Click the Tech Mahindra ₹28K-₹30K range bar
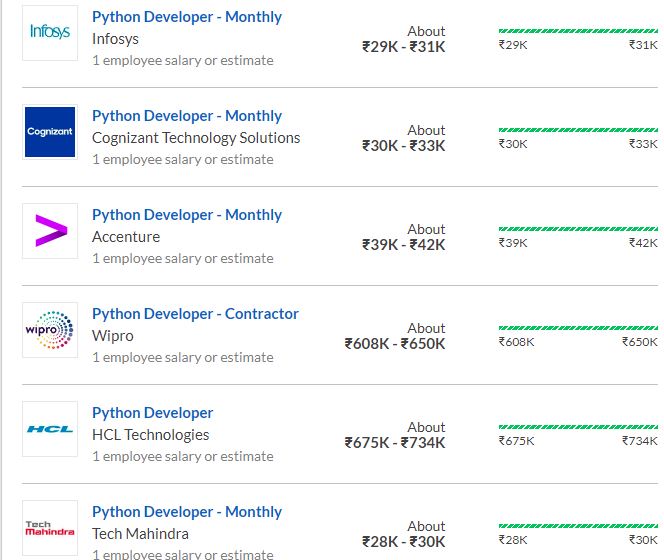Image resolution: width=664 pixels, height=560 pixels. coord(578,526)
